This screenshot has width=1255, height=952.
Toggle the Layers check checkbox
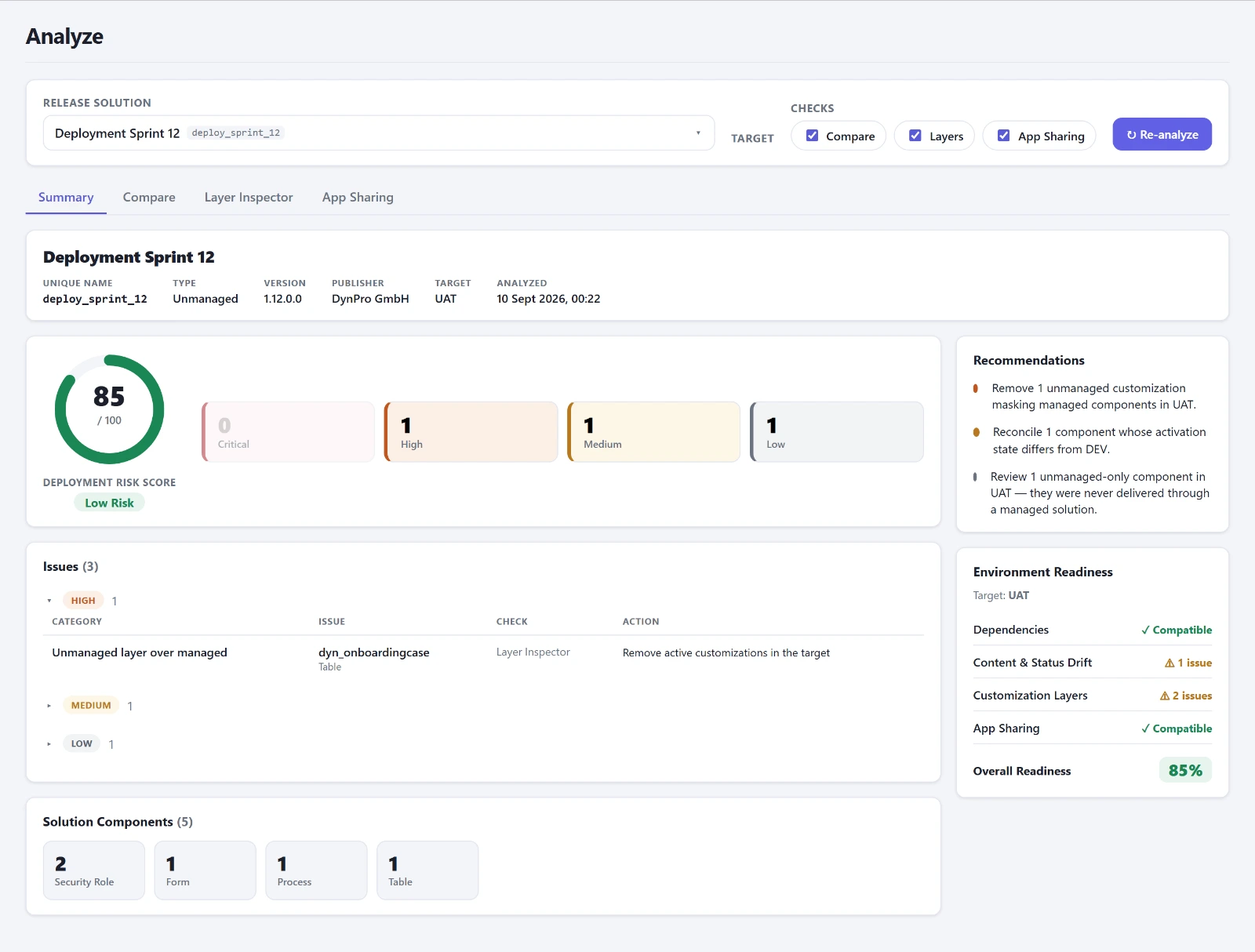coord(915,136)
